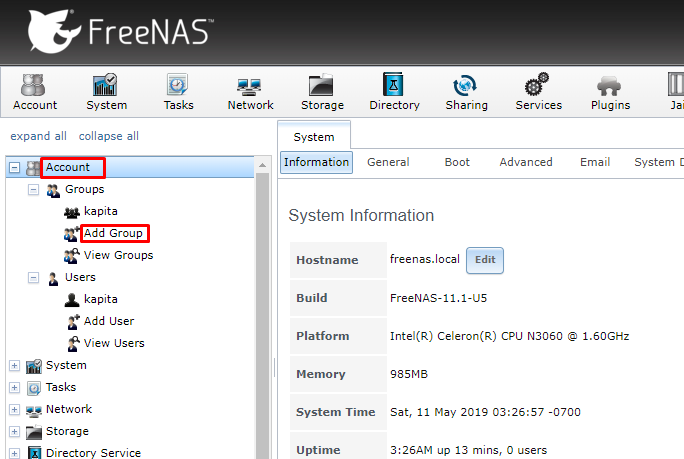Click the System toolbar icon
The height and width of the screenshot is (459, 684).
tap(106, 92)
